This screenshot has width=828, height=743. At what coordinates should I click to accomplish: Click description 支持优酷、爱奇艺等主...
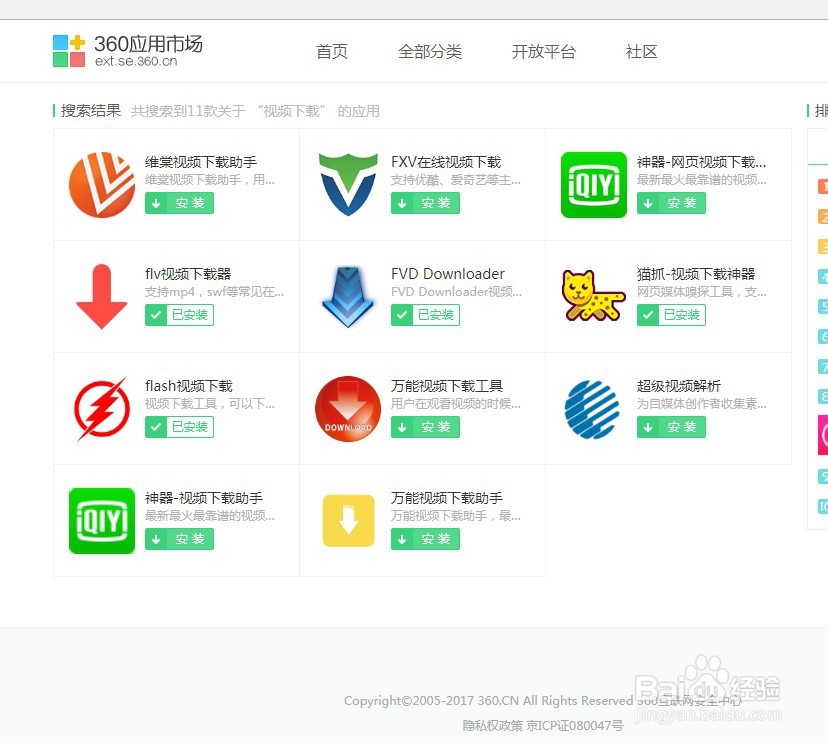[456, 180]
